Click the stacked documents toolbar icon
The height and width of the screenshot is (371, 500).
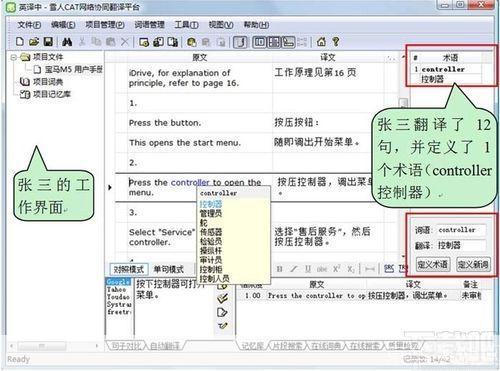point(158,42)
